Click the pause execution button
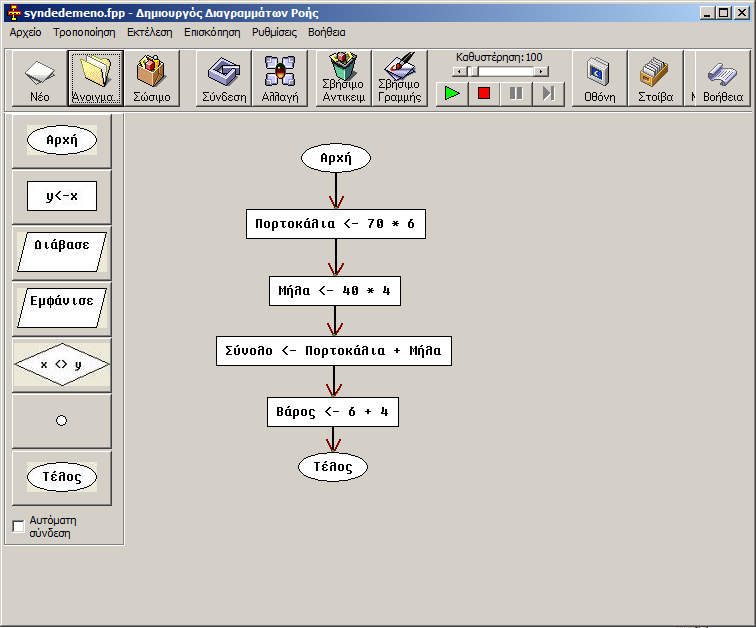Viewport: 756px width, 628px height. point(516,93)
